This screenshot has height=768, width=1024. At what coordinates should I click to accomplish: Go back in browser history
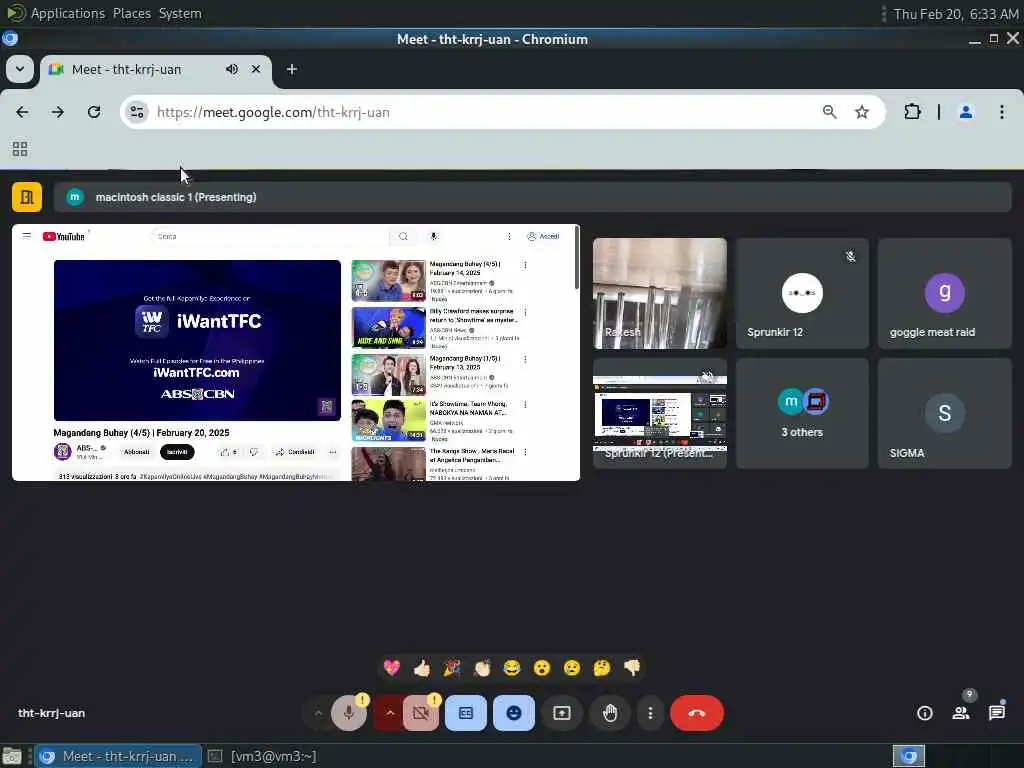(22, 112)
